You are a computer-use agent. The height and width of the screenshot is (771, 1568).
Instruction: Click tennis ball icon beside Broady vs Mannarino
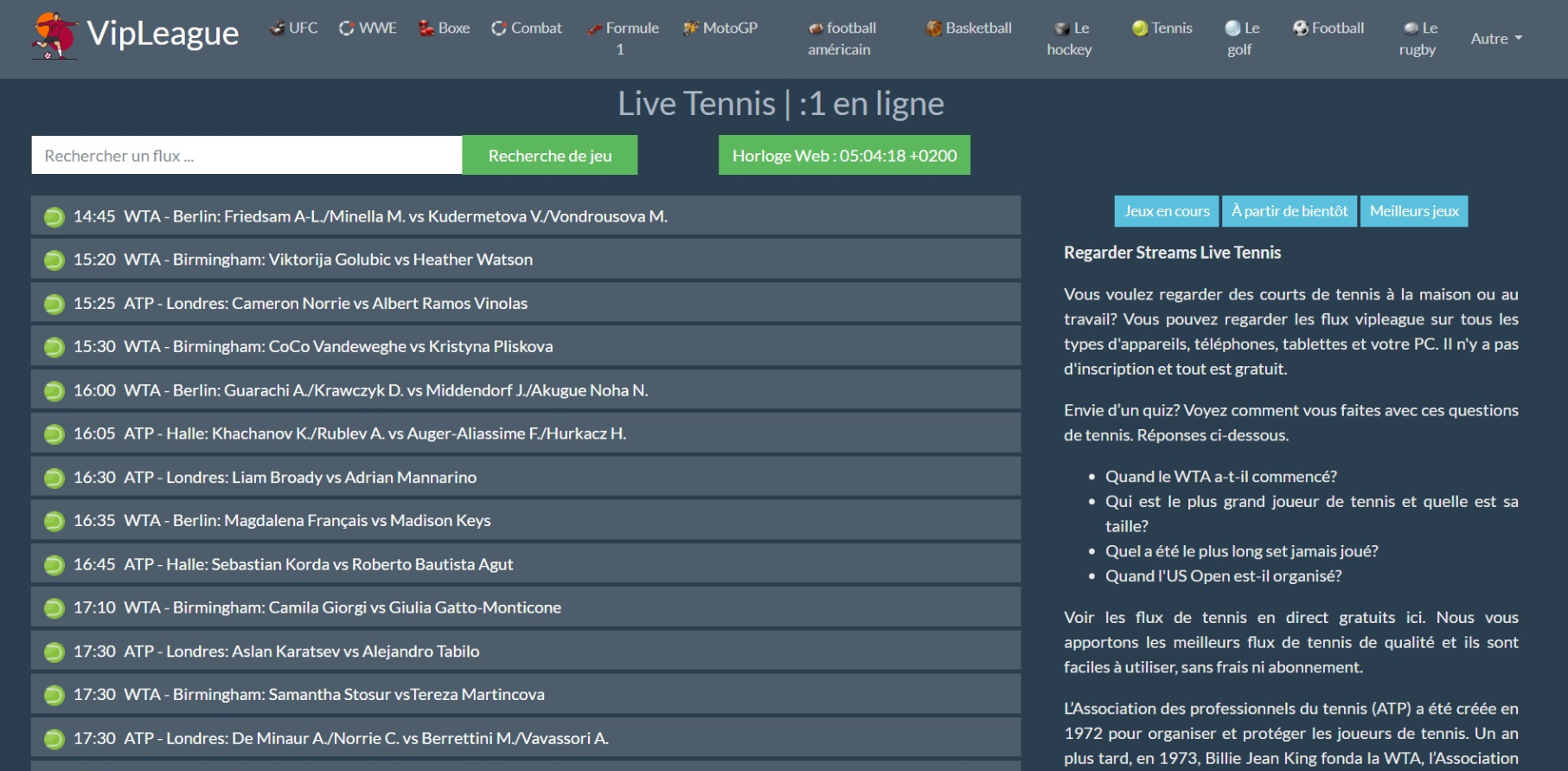pos(54,478)
